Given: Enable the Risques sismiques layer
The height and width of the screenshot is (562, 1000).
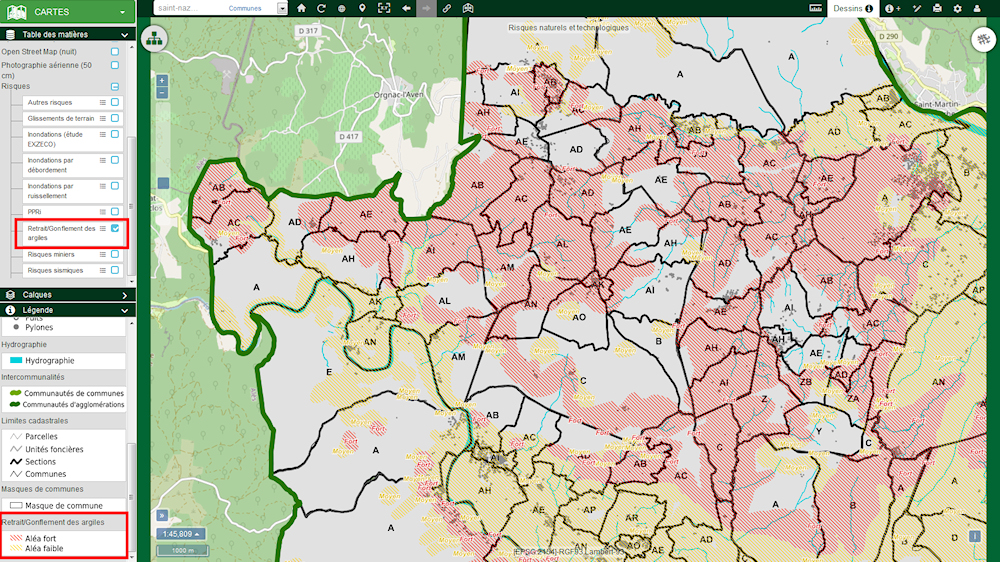Looking at the screenshot, I should click(x=115, y=270).
